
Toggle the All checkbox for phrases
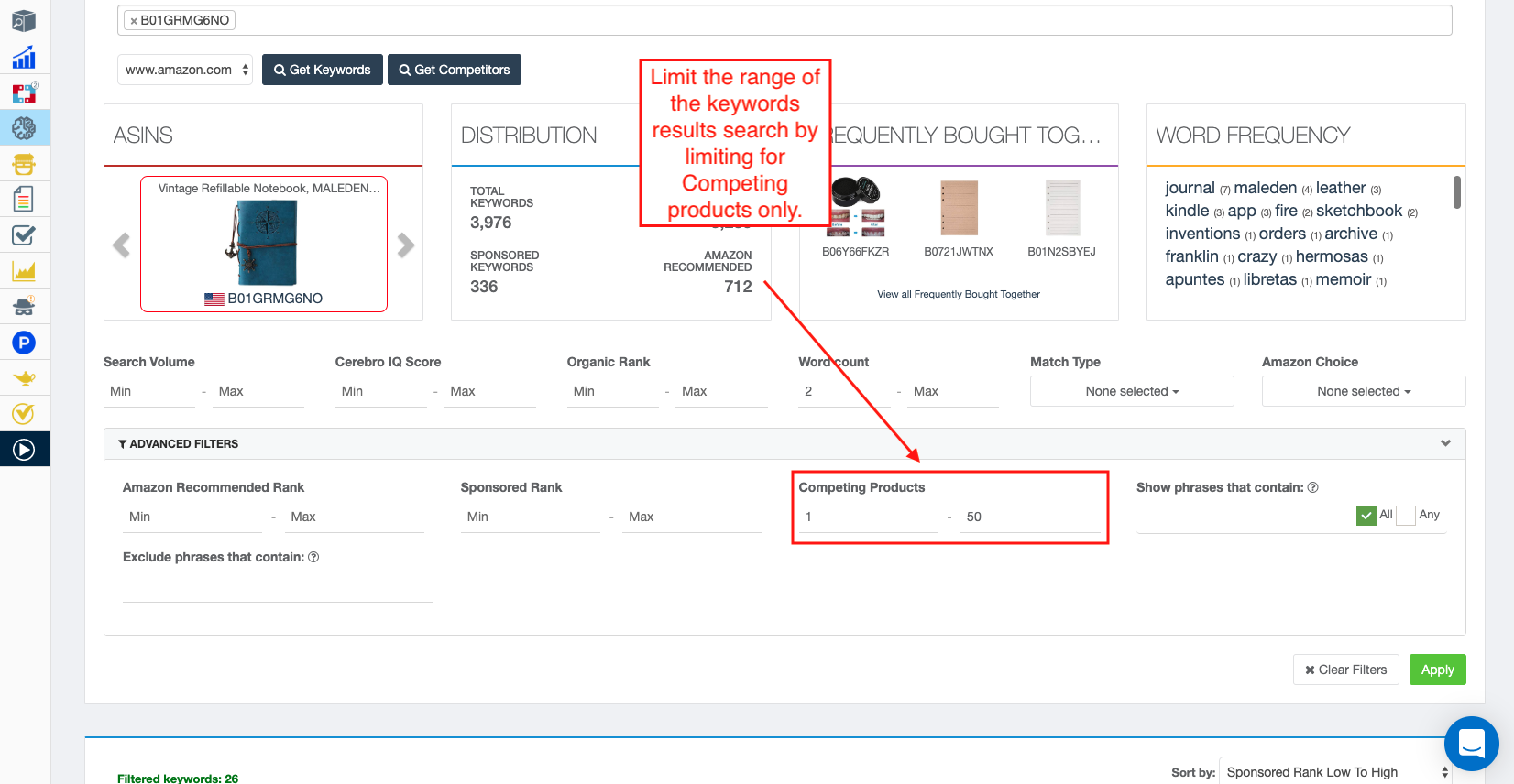click(x=1366, y=516)
